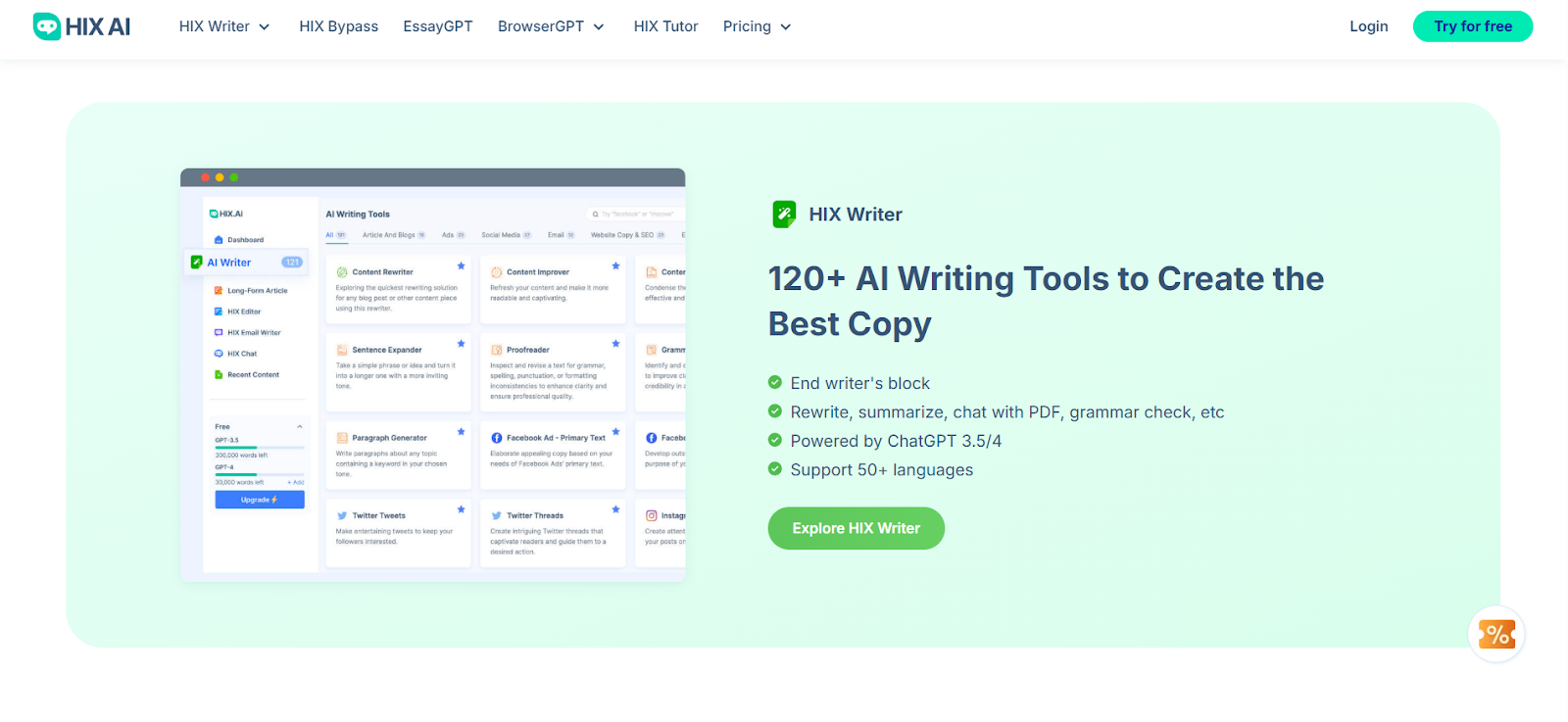Click the Twitter bird on the Twitter Threads card
Image resolution: width=1568 pixels, height=722 pixels.
pos(496,515)
